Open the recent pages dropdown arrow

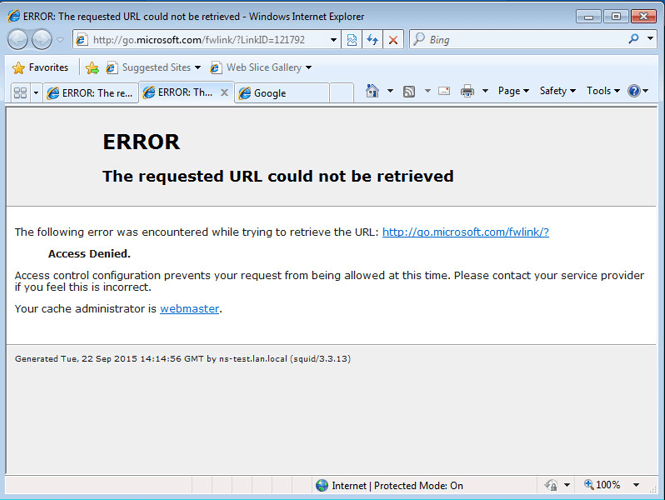coord(60,40)
